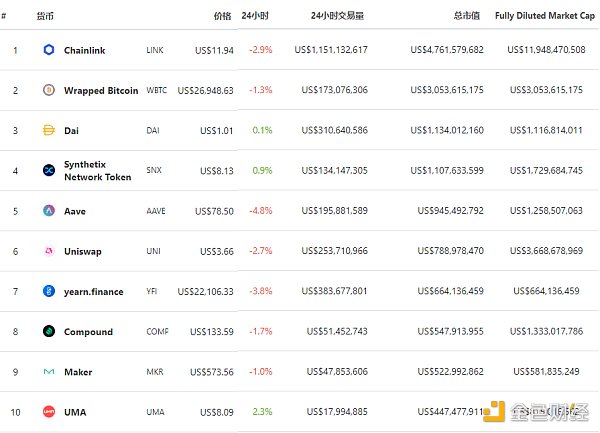Image resolution: width=600 pixels, height=433 pixels.
Task: Sort by the 价格 column header
Action: pyautogui.click(x=222, y=16)
